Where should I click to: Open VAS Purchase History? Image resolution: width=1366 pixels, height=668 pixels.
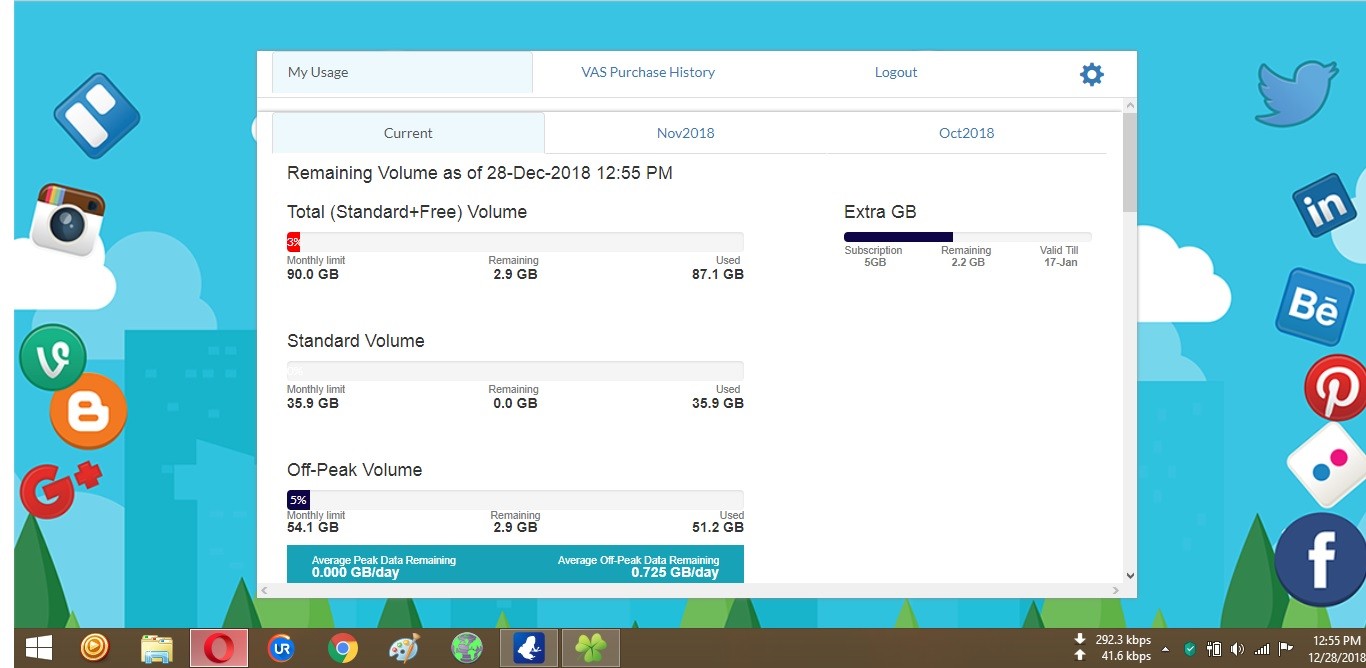click(x=648, y=72)
